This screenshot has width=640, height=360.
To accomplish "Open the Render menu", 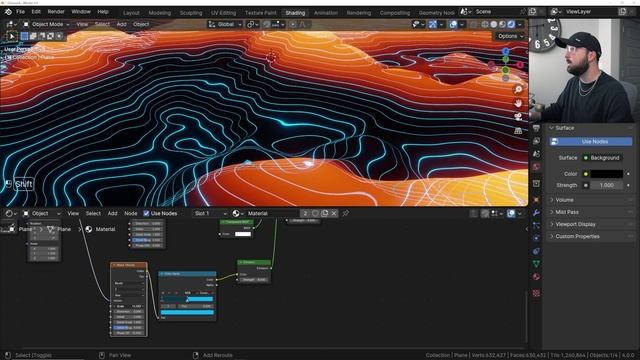I will point(56,12).
